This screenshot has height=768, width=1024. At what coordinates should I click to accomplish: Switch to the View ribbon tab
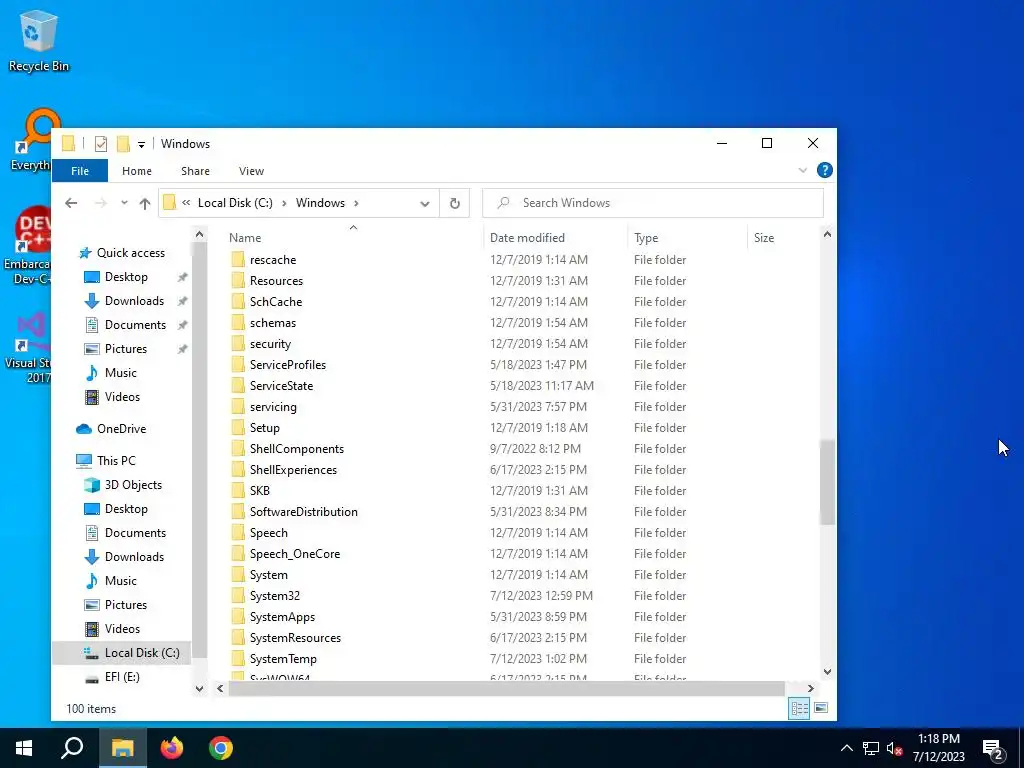251,171
